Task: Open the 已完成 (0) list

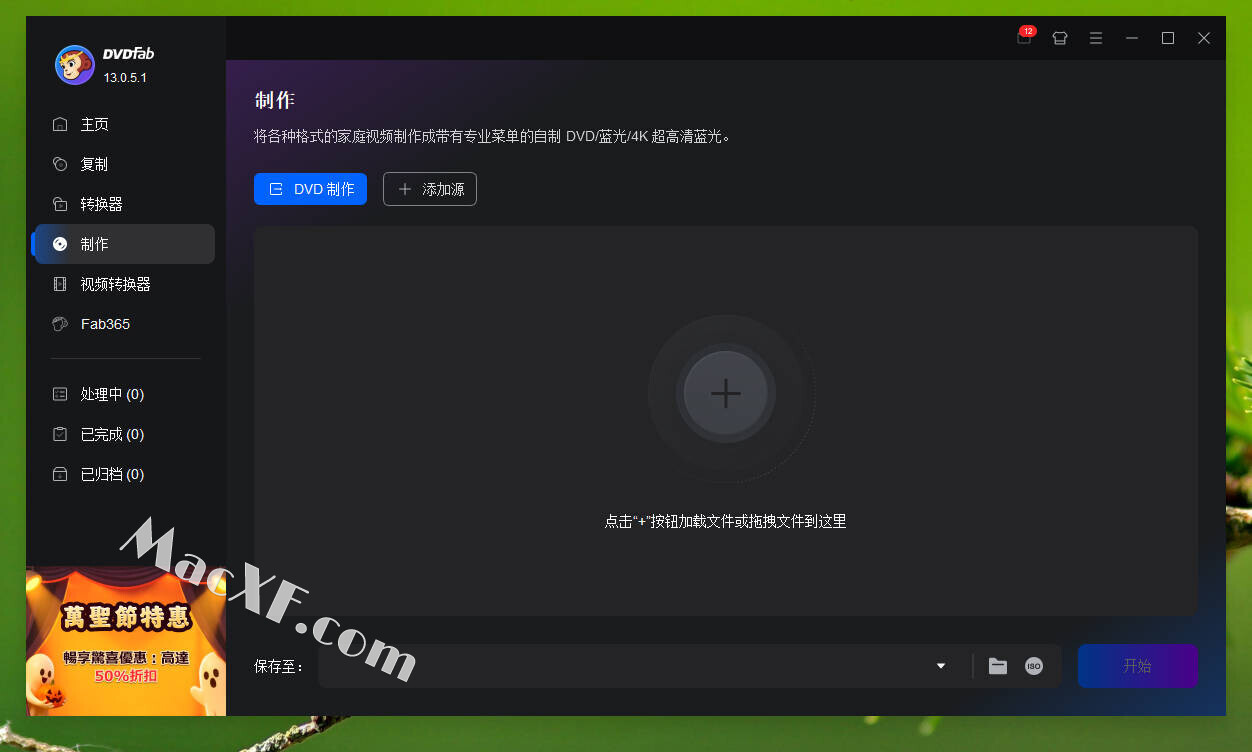Action: (112, 434)
